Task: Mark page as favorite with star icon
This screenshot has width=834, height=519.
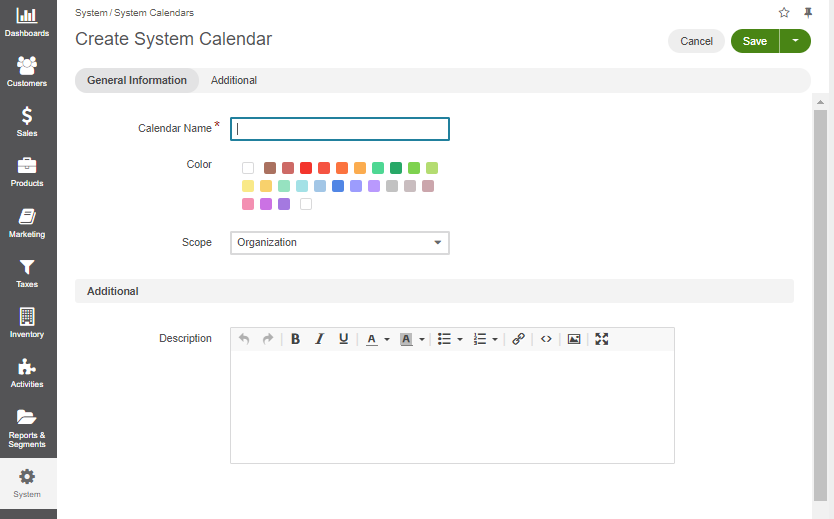Action: coord(784,12)
